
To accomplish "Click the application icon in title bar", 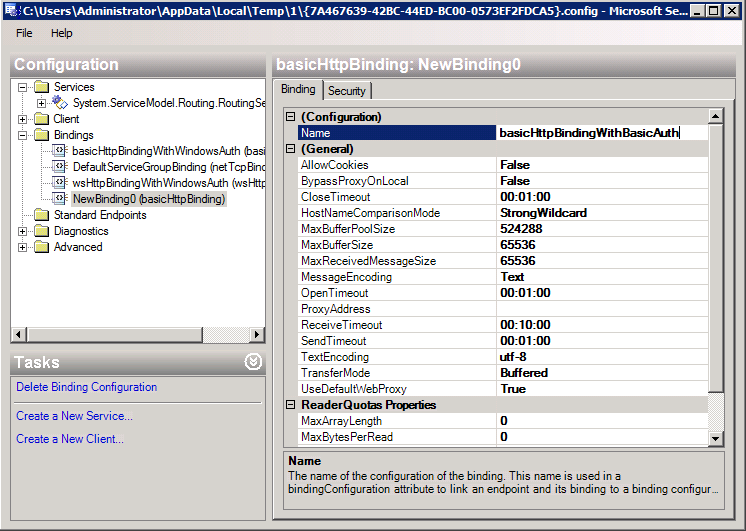I will (x=12, y=11).
